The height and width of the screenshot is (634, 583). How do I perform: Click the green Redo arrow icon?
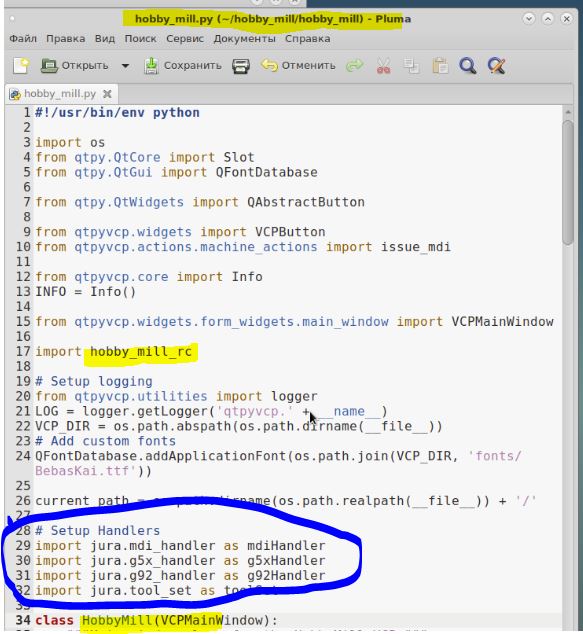point(355,66)
